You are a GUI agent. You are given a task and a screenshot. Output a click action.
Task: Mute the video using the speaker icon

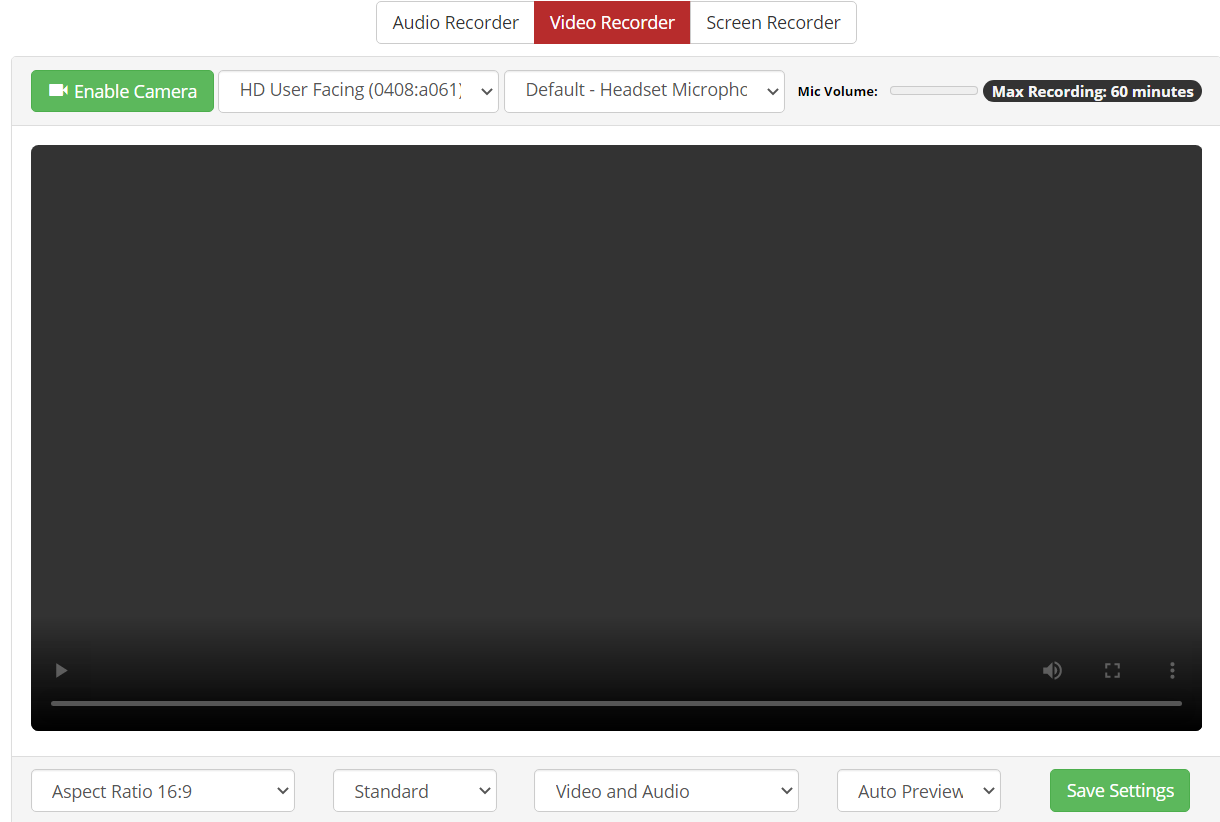[x=1052, y=671]
